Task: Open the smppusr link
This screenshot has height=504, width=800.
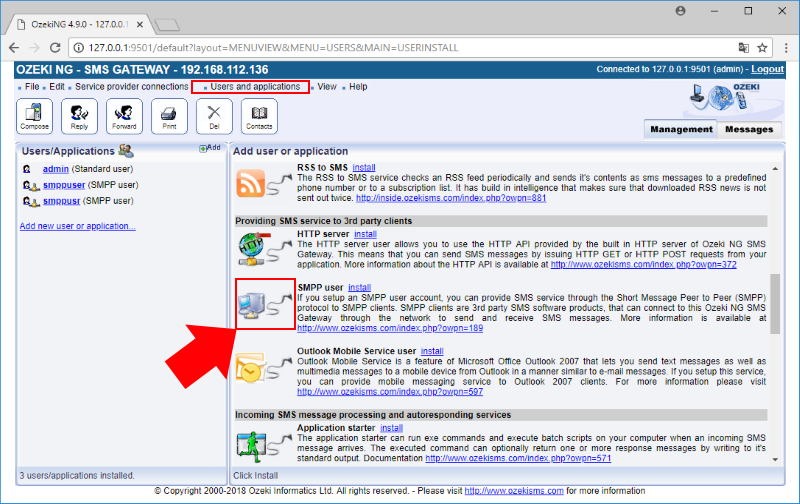Action: 61,200
